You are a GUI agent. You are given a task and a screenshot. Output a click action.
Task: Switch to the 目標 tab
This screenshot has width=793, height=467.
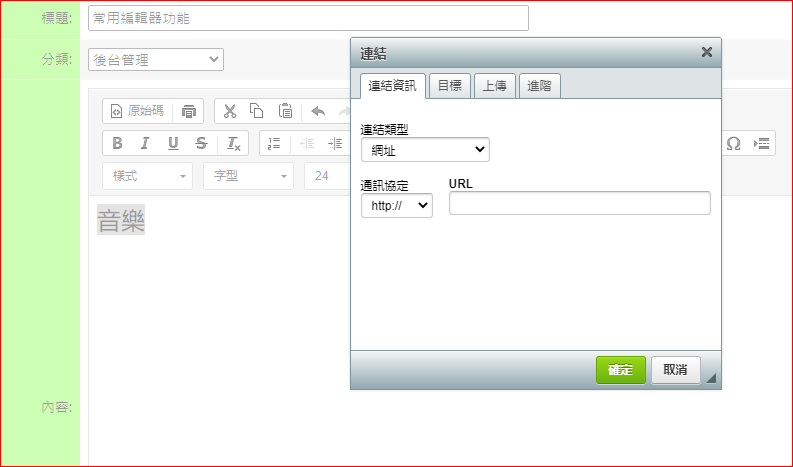449,86
